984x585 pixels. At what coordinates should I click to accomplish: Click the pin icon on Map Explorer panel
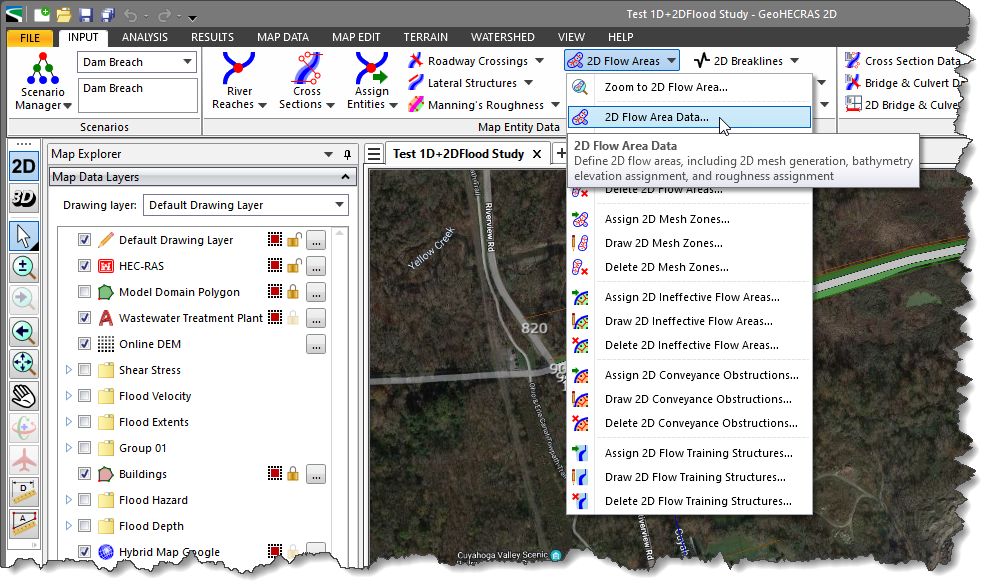point(347,156)
